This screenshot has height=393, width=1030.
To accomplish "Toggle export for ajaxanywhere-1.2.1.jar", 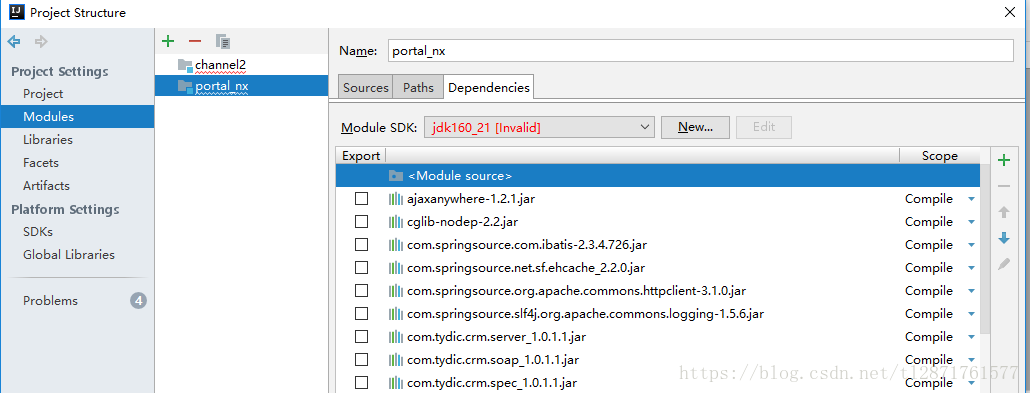I will (361, 198).
